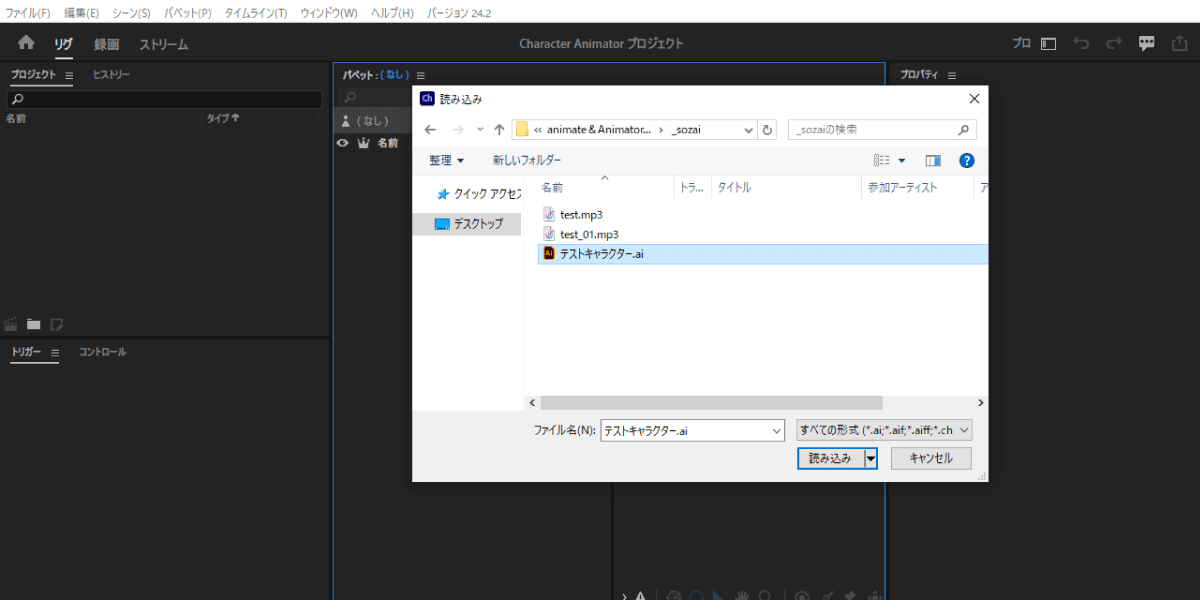Viewport: 1200px width, 600px height.
Task: Switch to コントロール tab
Action: point(103,352)
